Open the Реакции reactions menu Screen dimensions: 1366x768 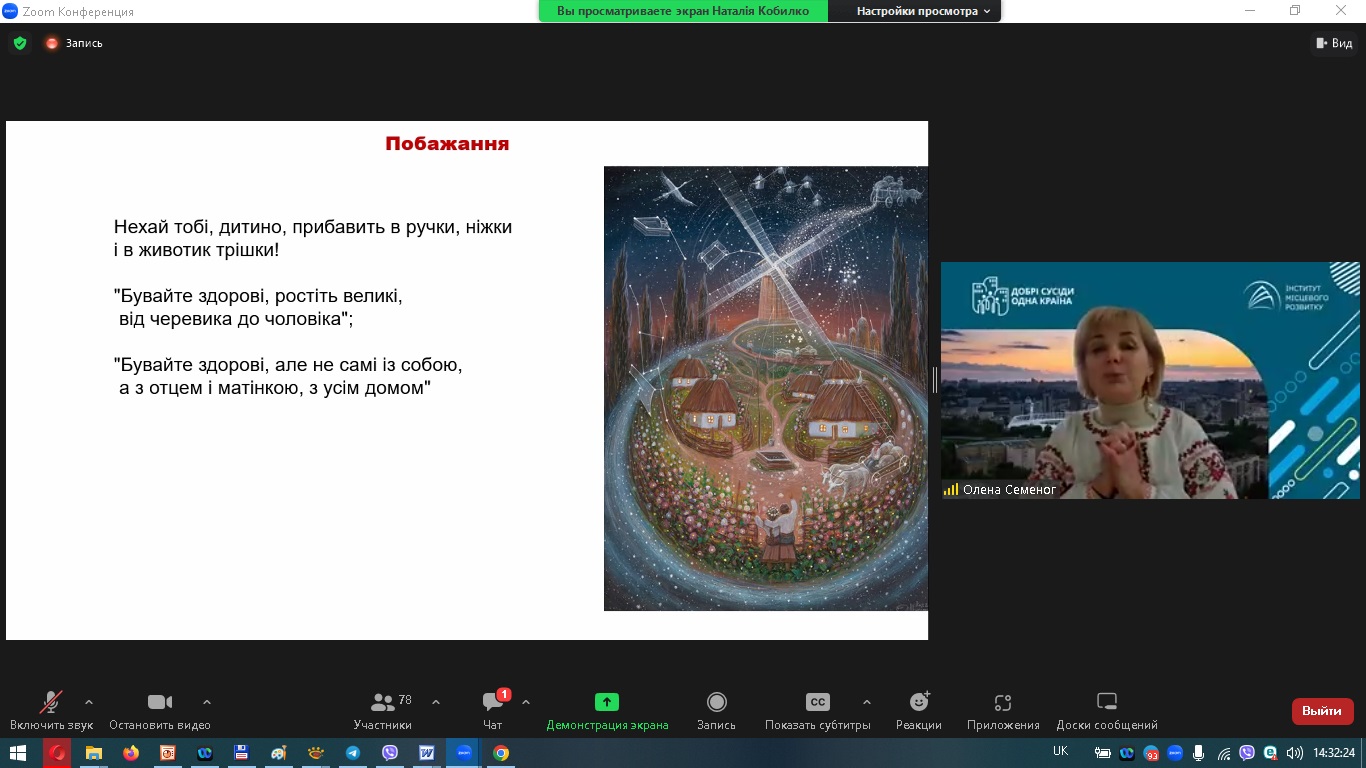click(x=919, y=703)
